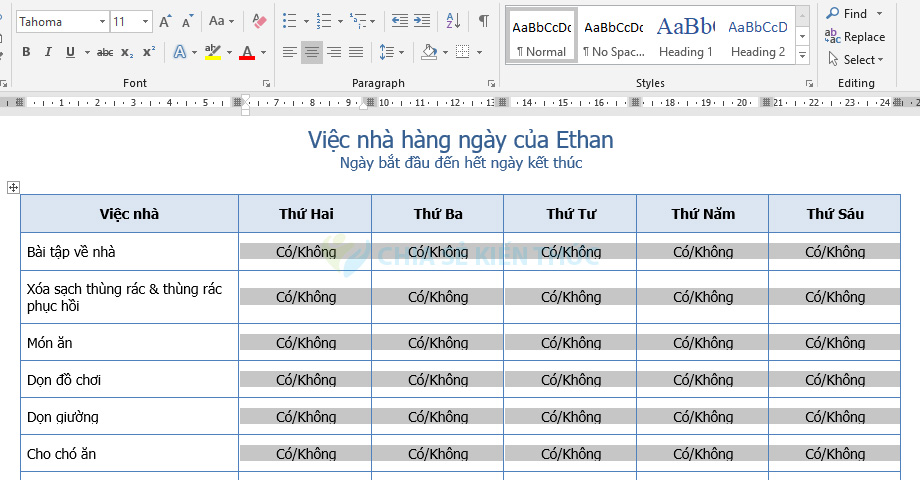Click the Multilevel List icon
This screenshot has width=920, height=480.
pos(358,22)
